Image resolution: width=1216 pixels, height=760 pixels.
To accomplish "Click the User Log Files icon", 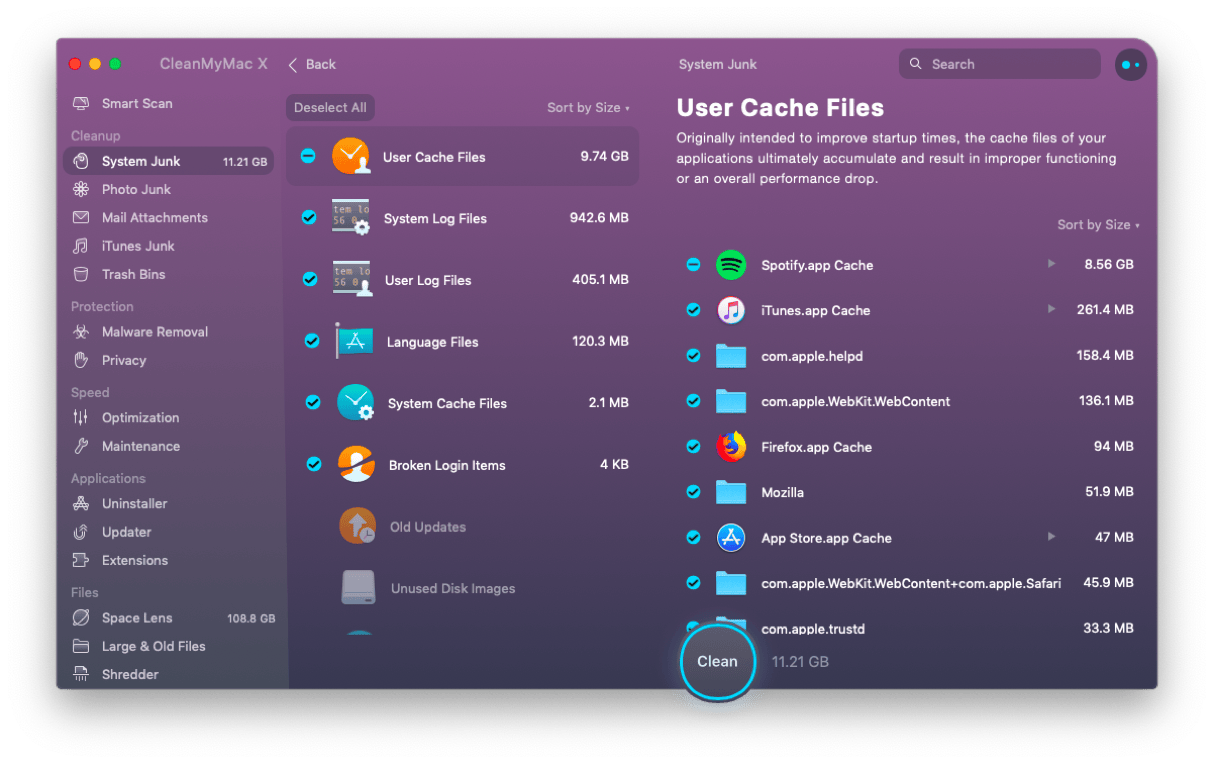I will pyautogui.click(x=352, y=280).
